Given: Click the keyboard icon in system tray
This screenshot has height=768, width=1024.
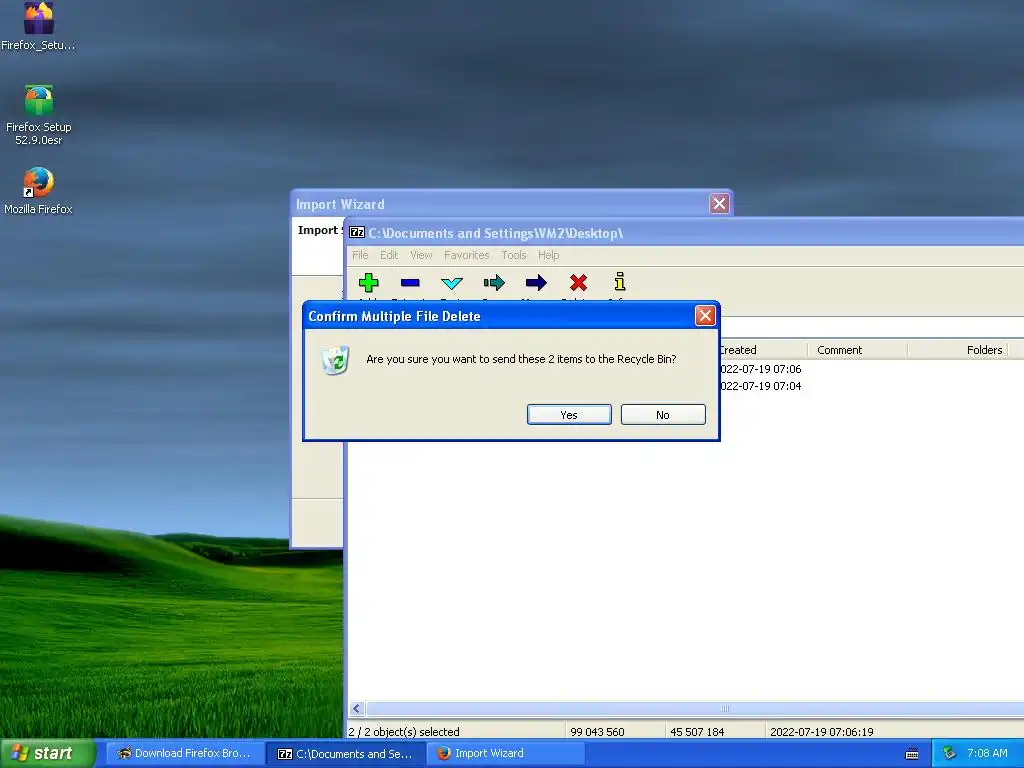Looking at the screenshot, I should pos(912,754).
